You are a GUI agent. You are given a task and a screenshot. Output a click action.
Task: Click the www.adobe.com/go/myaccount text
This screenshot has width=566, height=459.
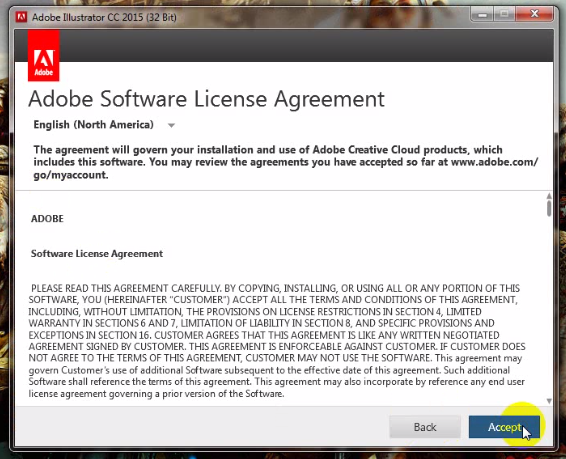click(495, 162)
